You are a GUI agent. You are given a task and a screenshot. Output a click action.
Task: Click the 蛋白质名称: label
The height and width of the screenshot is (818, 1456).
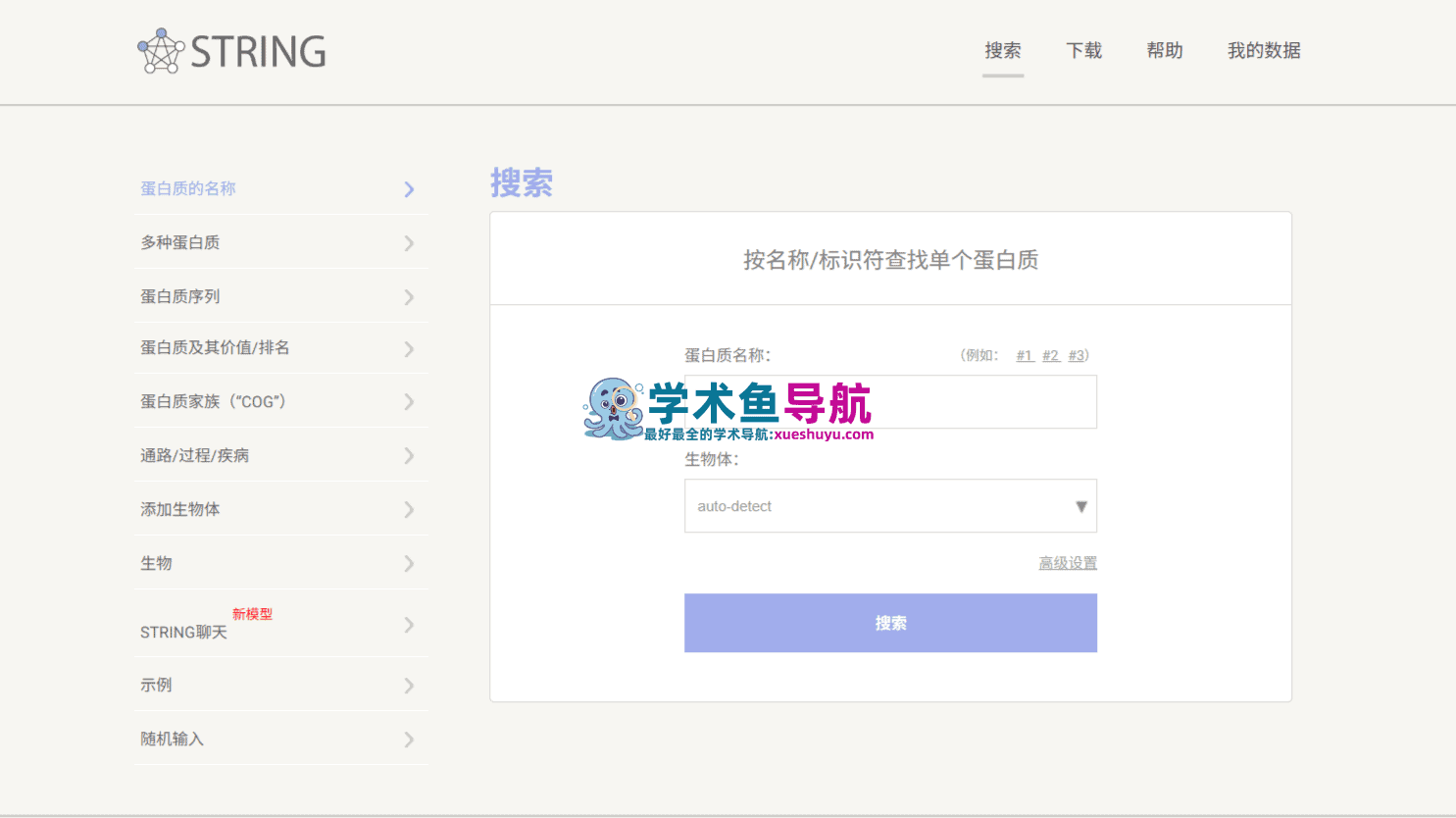tap(728, 355)
